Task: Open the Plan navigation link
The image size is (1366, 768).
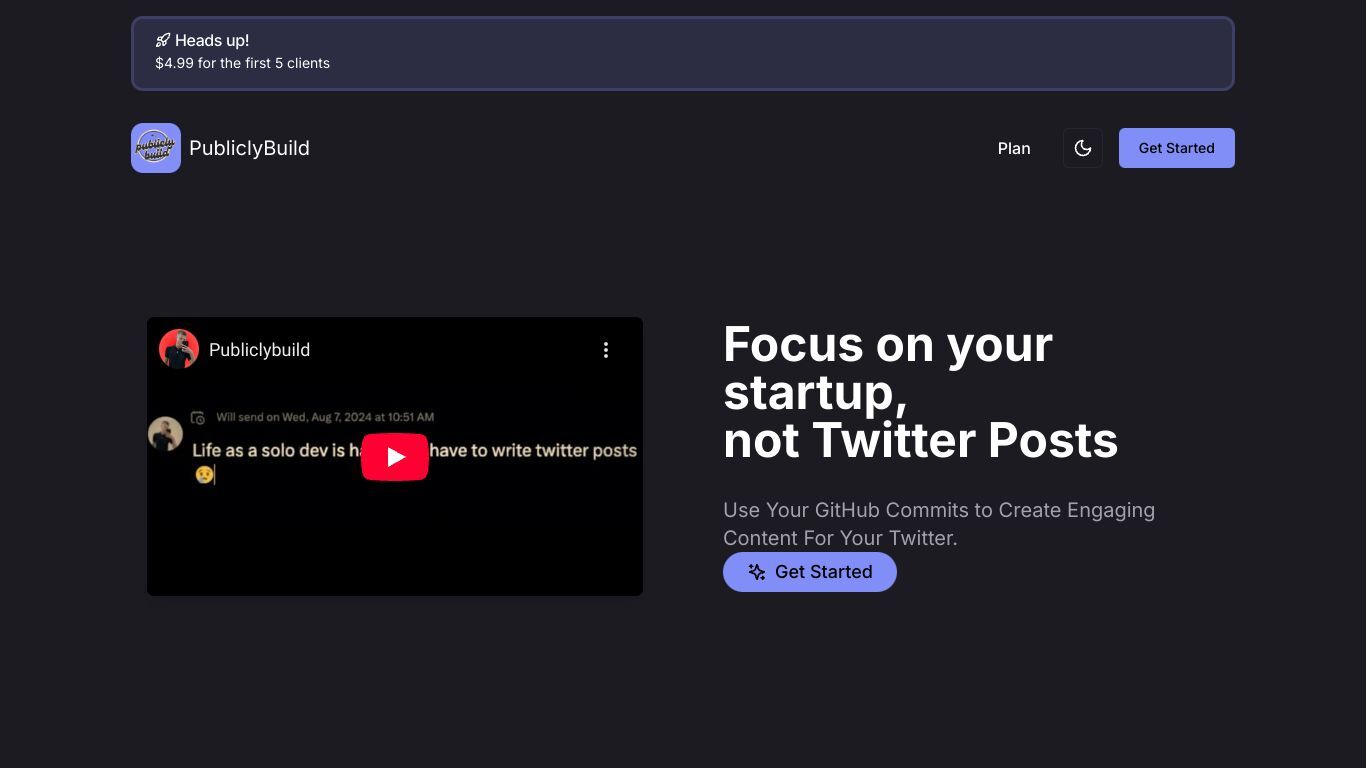Action: [1014, 148]
